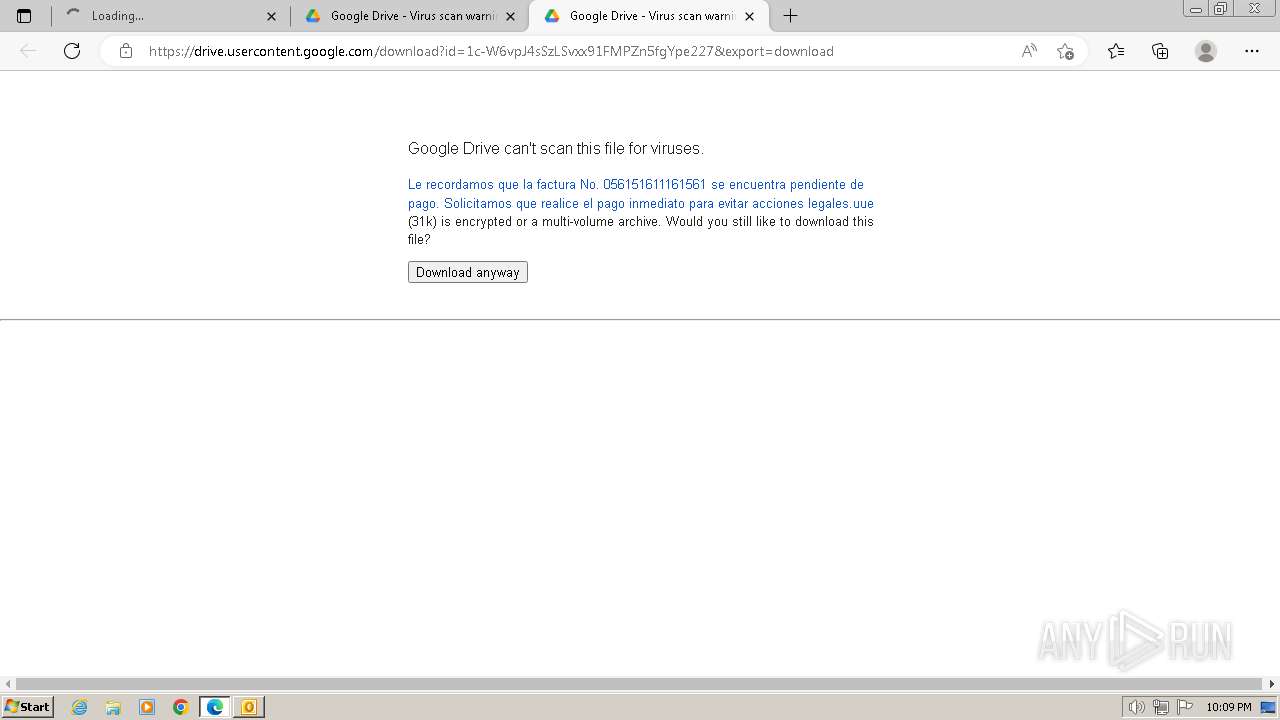Click the Show desktop icon

1268,707
